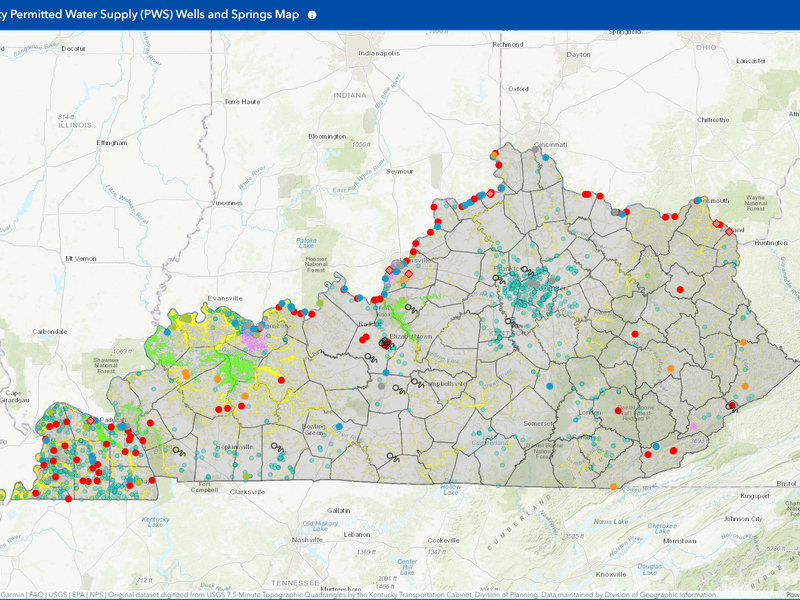Click the Terre Haute label
Viewport: 800px width, 600px height.
pos(242,102)
